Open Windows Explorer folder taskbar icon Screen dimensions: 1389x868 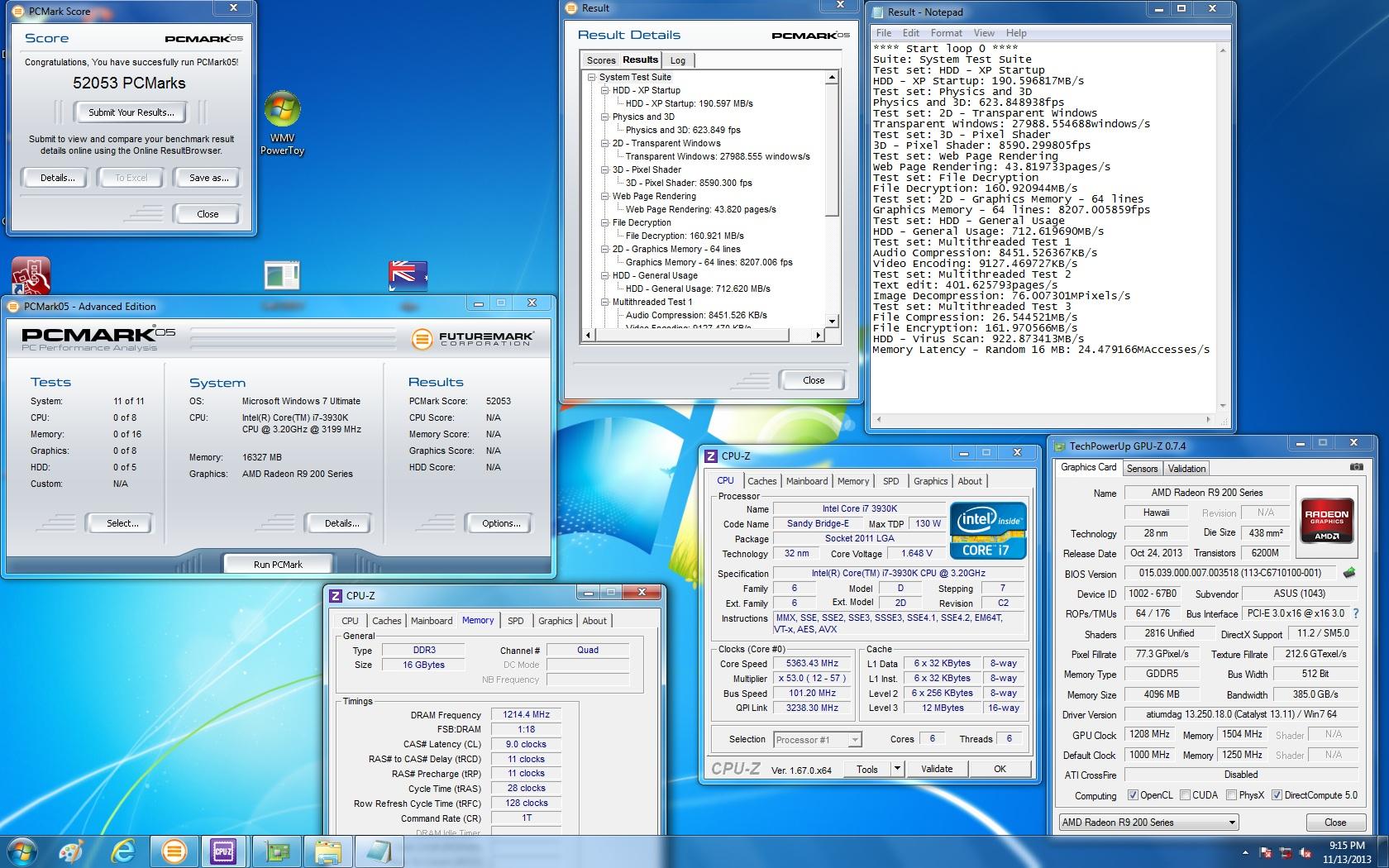pos(328,851)
